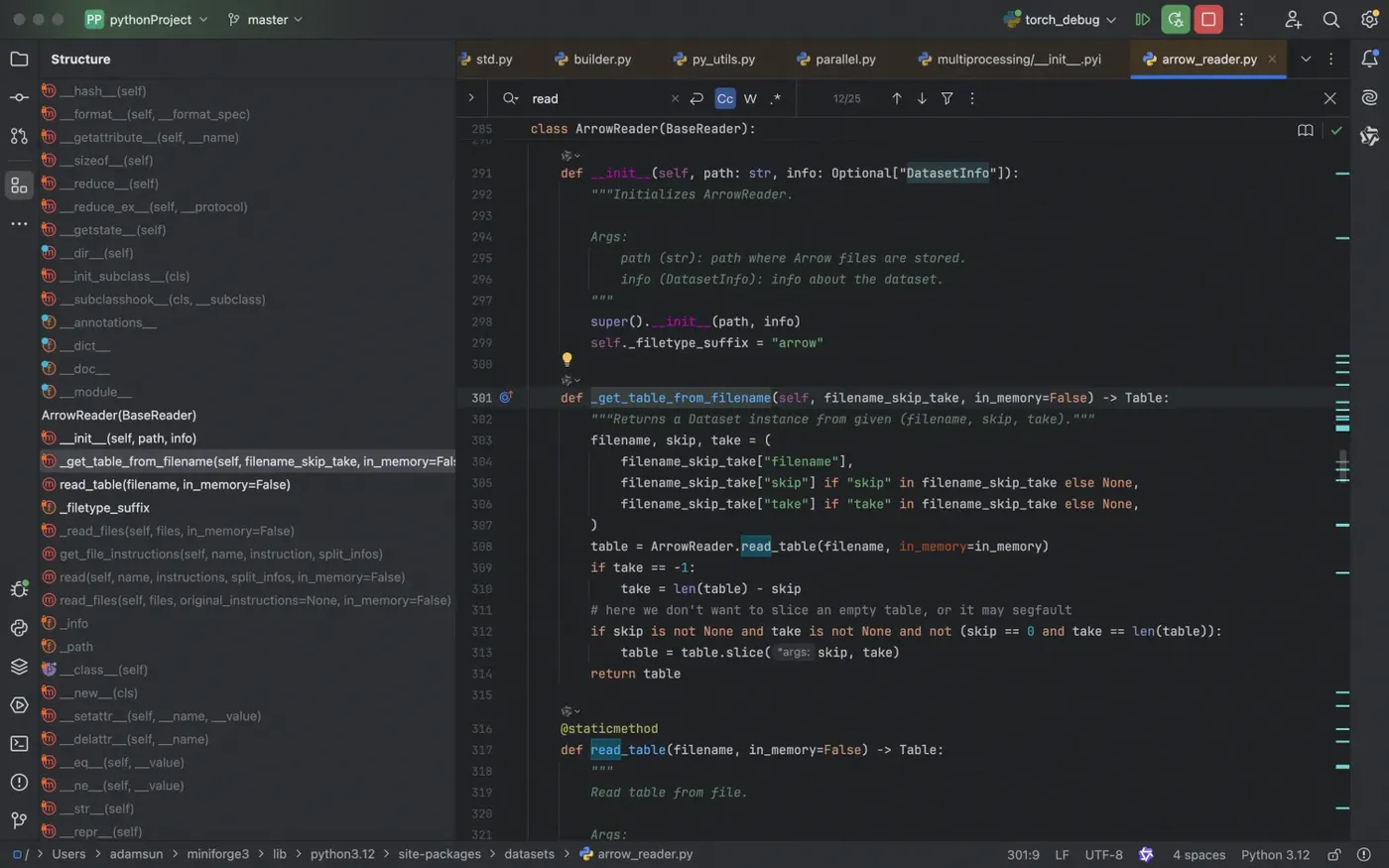Open the Commit tool window
The height and width of the screenshot is (868, 1389).
pos(19,97)
